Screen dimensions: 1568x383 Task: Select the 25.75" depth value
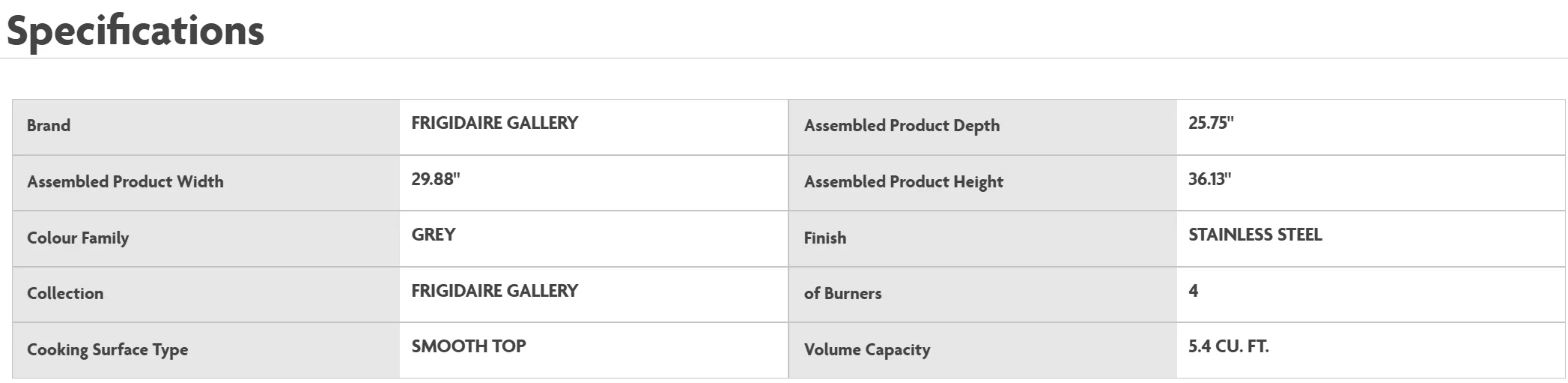(1210, 123)
